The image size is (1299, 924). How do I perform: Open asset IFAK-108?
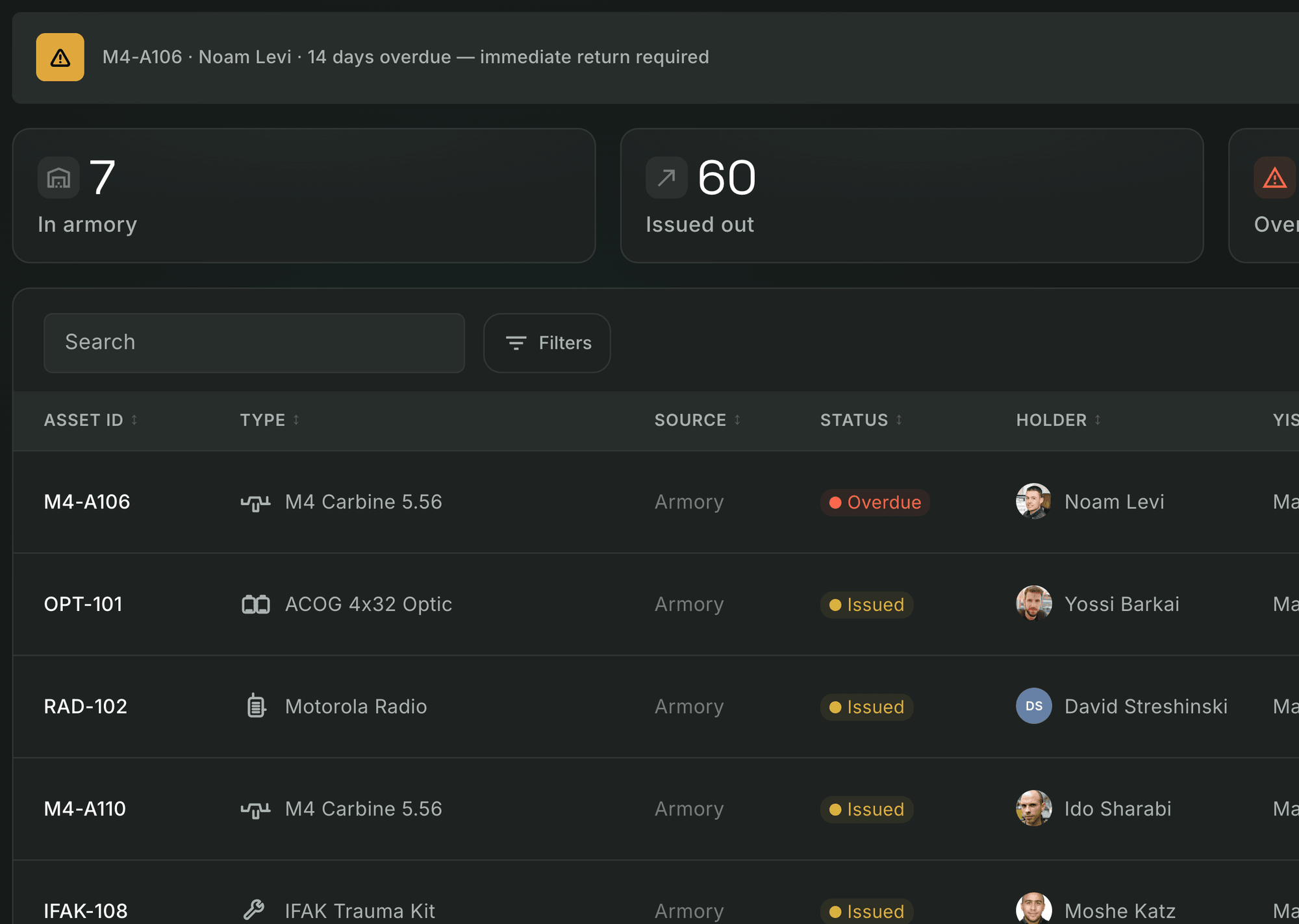click(85, 911)
